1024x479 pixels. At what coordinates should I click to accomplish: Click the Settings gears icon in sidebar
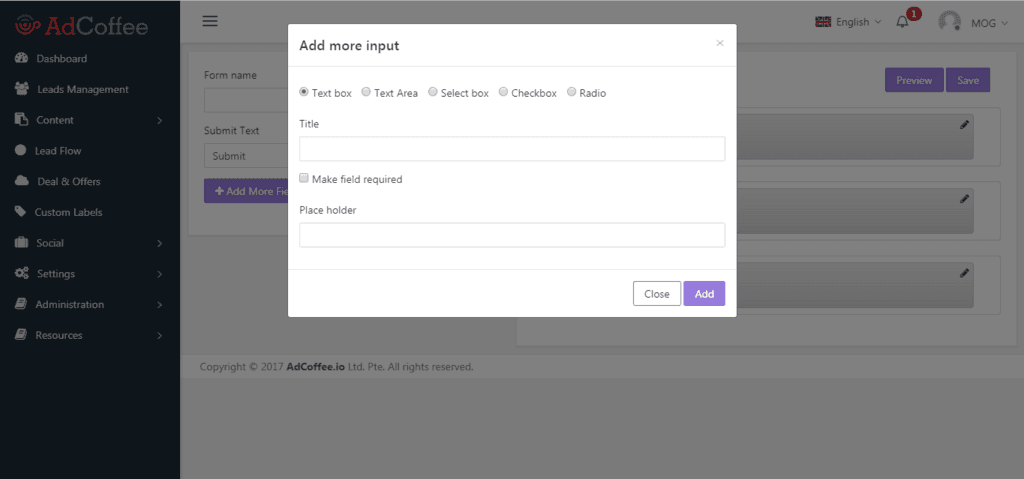click(22, 273)
